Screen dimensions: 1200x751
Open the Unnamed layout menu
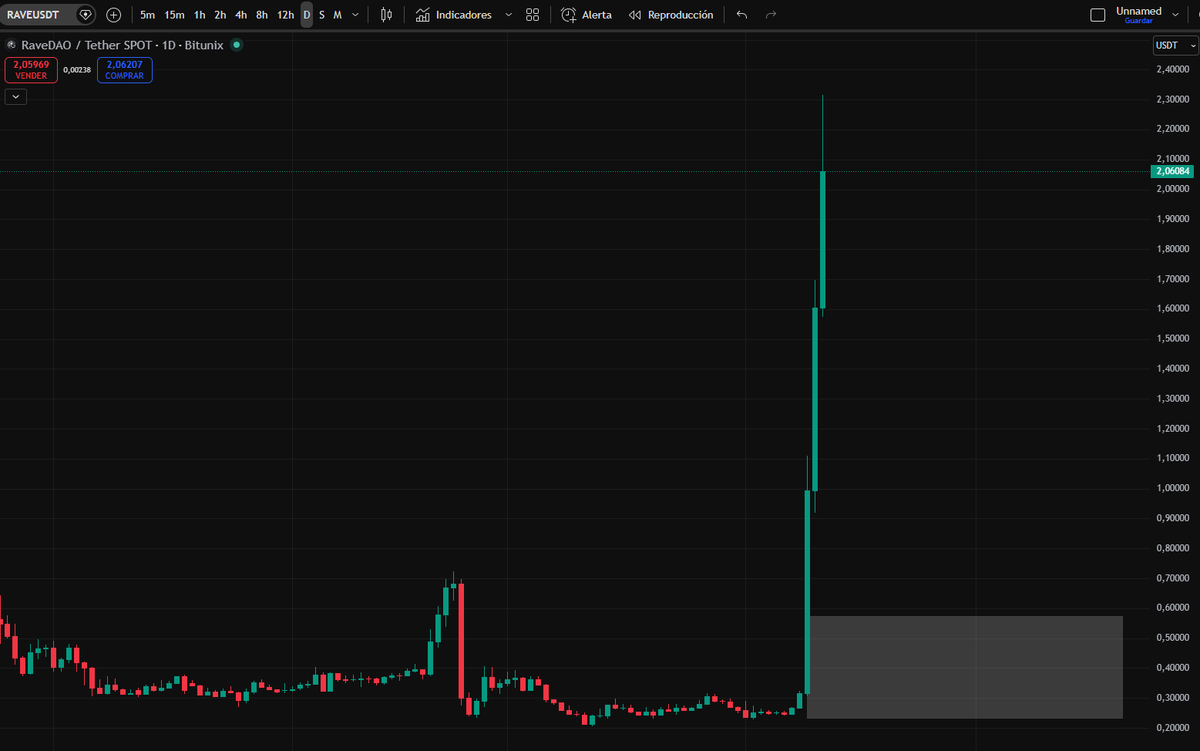click(1138, 11)
